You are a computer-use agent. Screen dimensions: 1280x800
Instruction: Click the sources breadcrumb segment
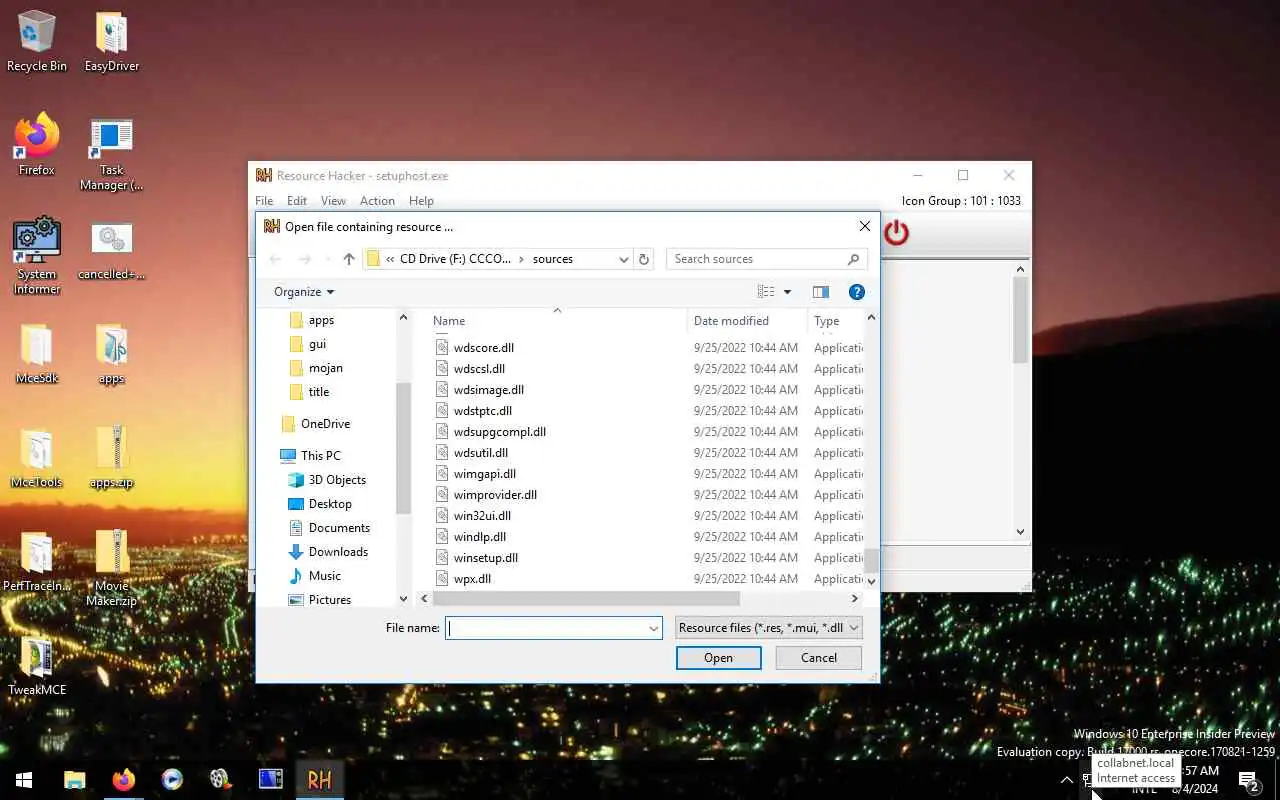(x=553, y=259)
